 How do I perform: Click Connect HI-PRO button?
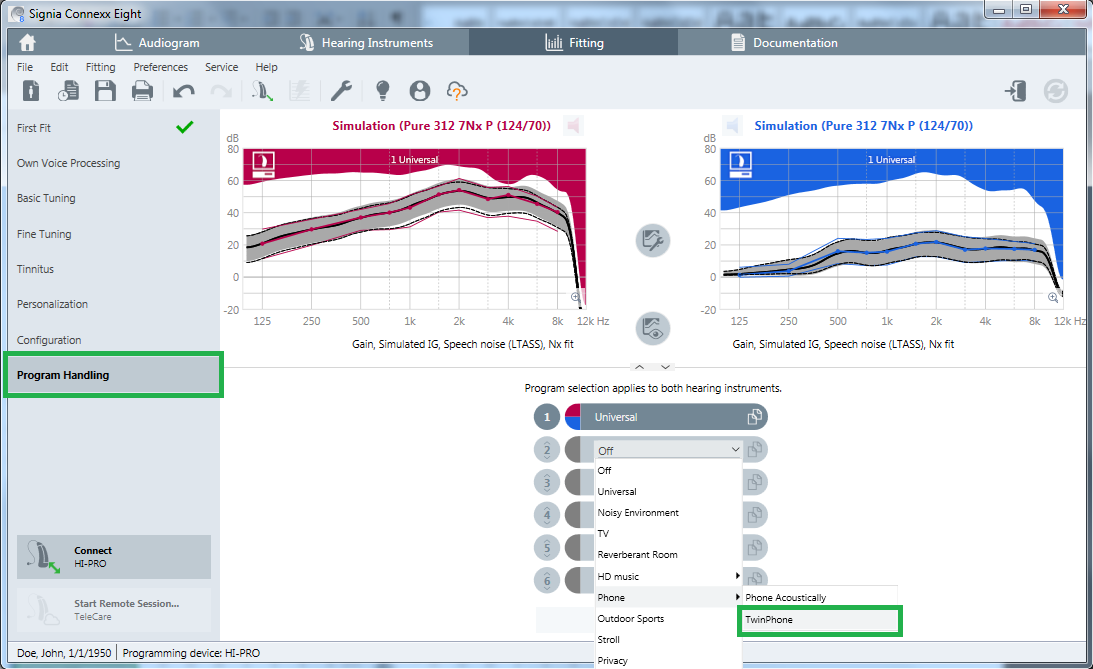[114, 557]
